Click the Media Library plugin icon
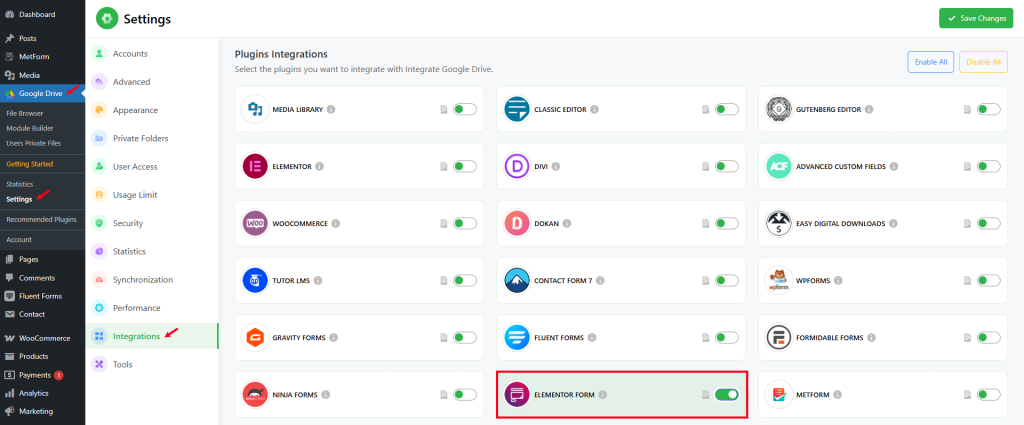This screenshot has height=425, width=1024. [255, 110]
